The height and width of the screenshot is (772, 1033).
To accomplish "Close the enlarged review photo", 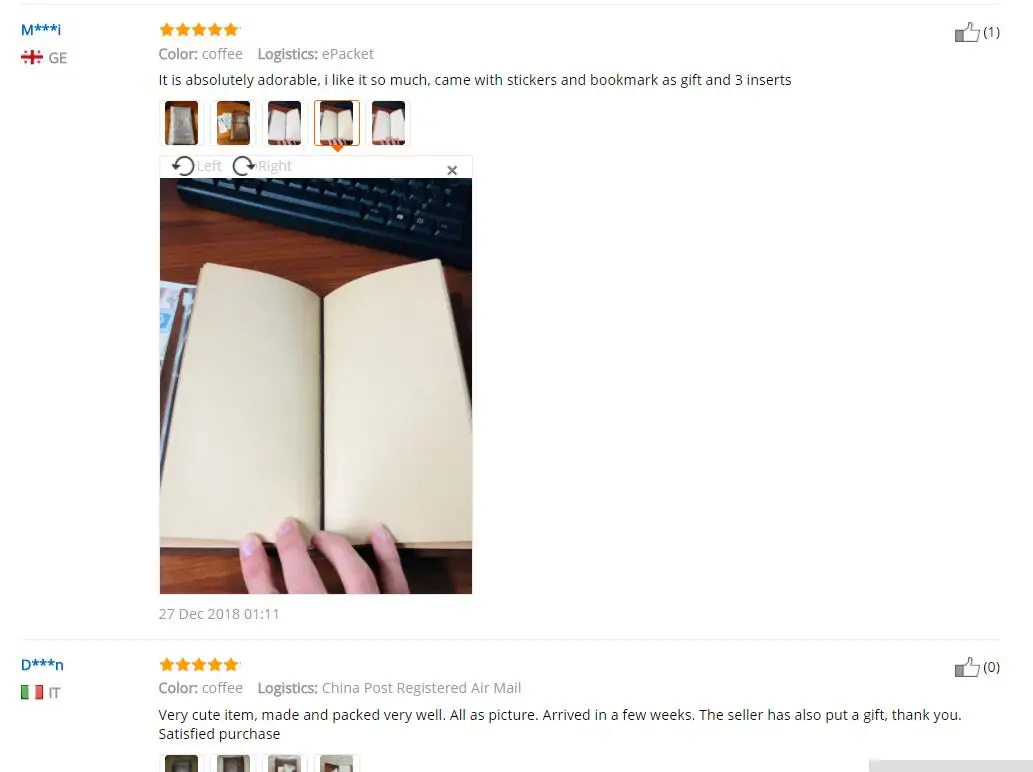I will click(x=452, y=170).
